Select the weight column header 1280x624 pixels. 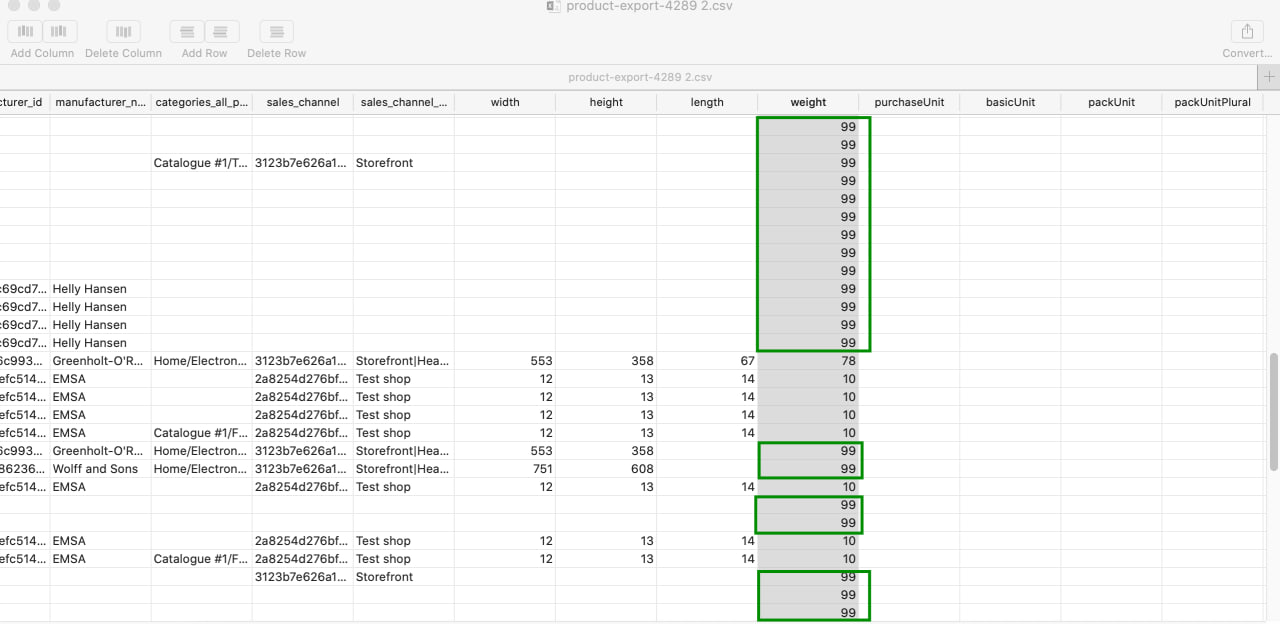coord(806,101)
